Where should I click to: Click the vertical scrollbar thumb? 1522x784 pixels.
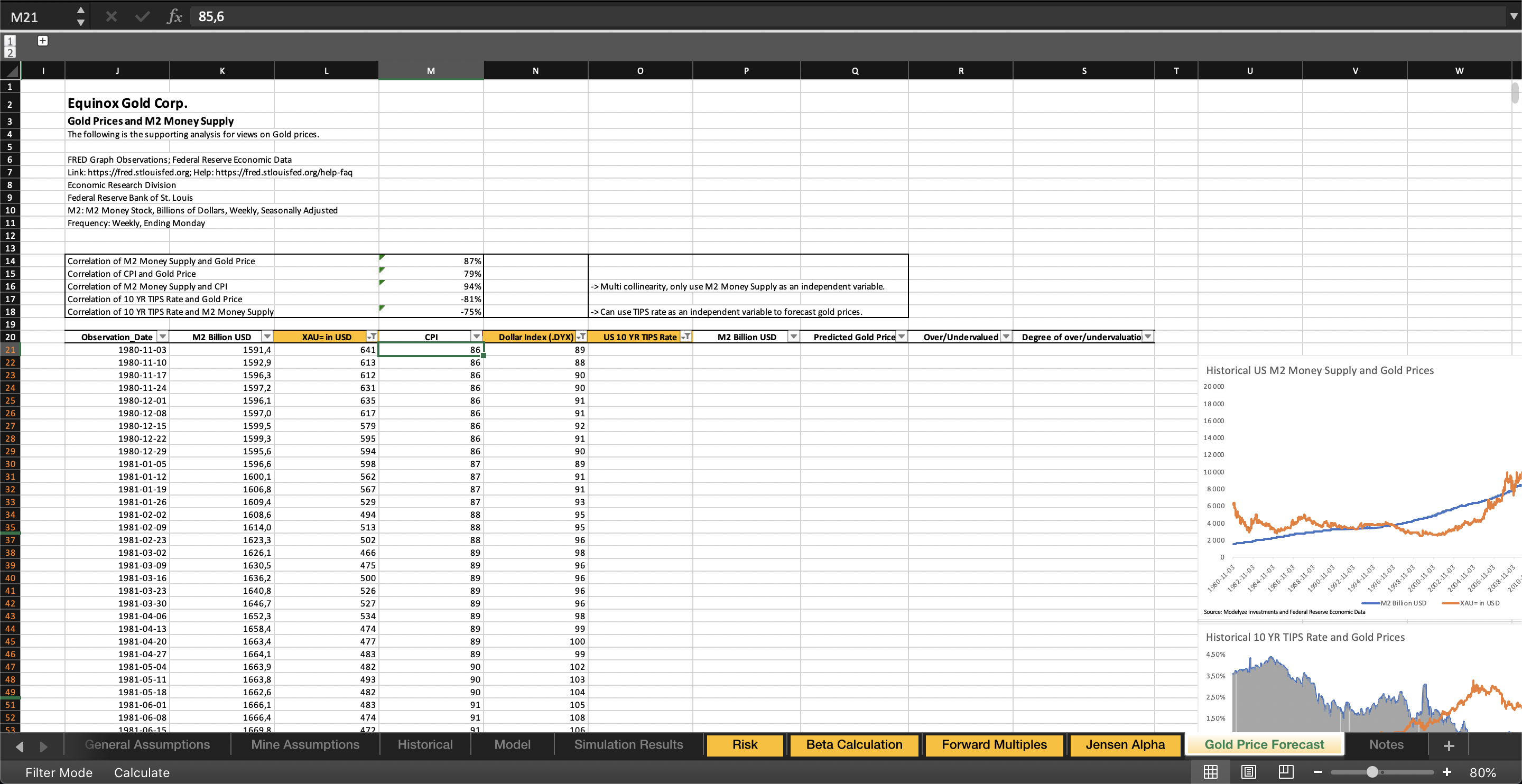[1516, 94]
